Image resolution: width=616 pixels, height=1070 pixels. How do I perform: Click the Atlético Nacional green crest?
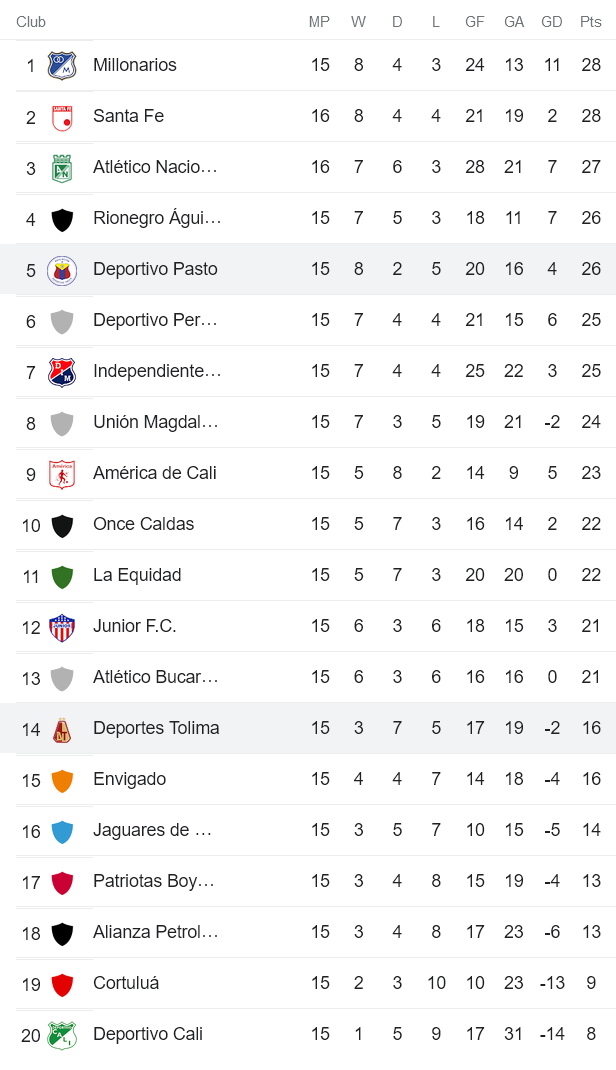[62, 167]
